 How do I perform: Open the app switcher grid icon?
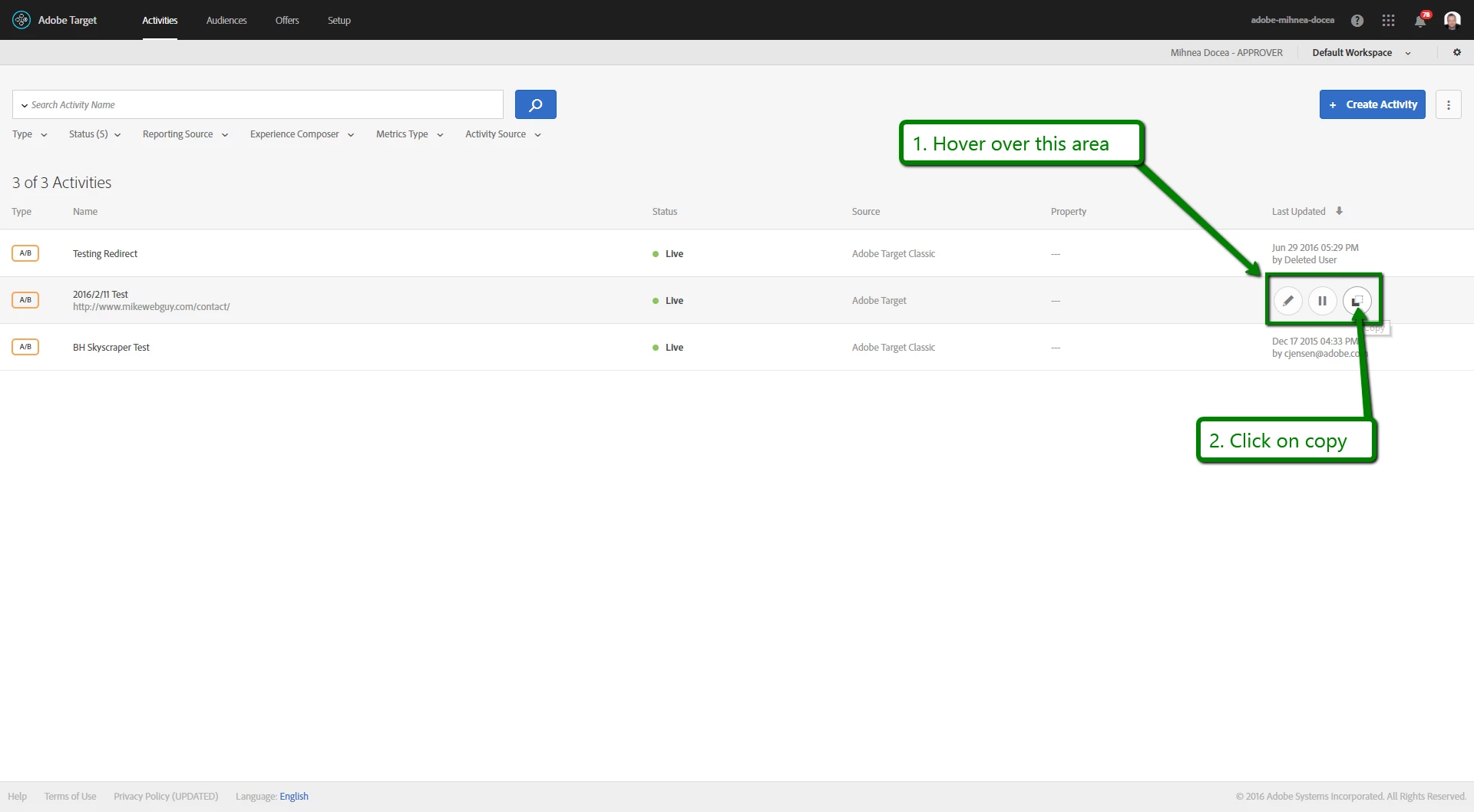pyautogui.click(x=1388, y=21)
